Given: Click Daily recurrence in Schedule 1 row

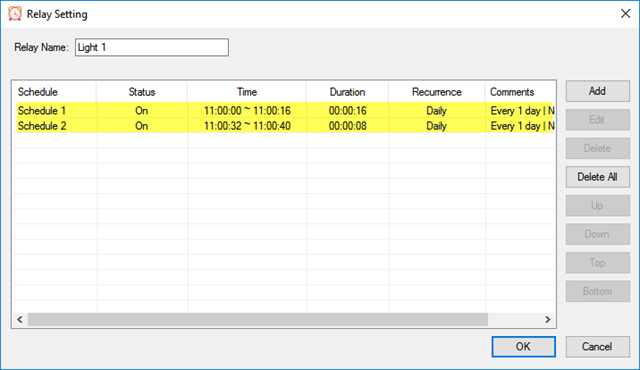Looking at the screenshot, I should pos(436,111).
